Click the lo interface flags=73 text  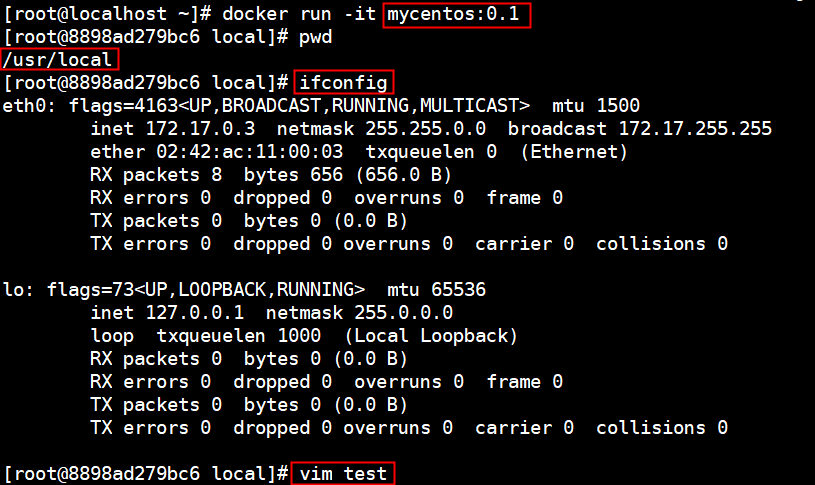[x=91, y=290]
